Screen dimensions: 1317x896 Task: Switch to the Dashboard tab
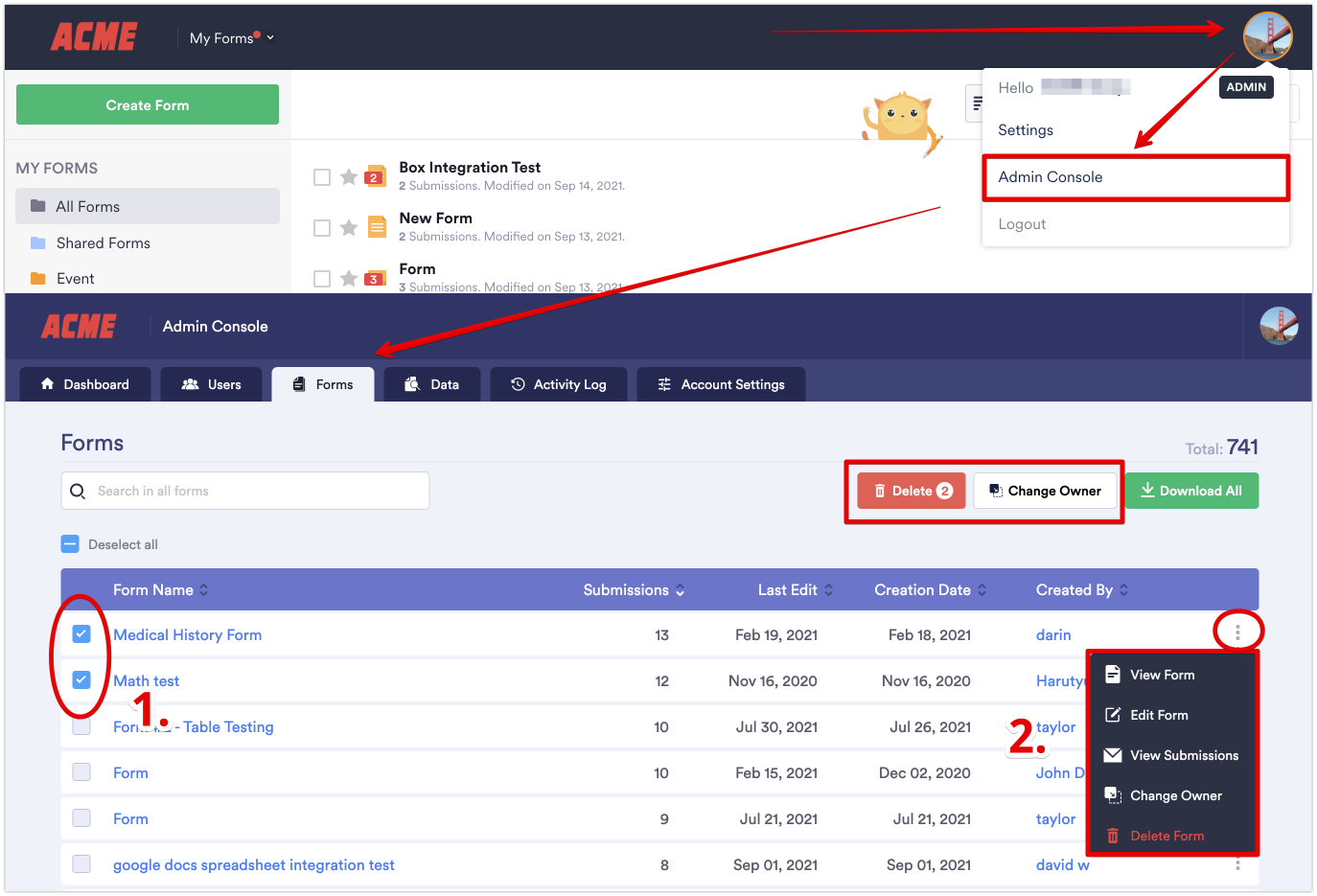pos(85,384)
